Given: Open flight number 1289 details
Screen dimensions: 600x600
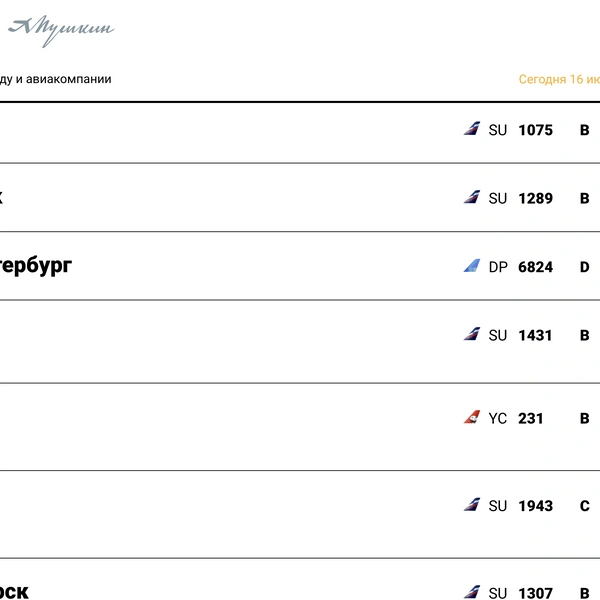Looking at the screenshot, I should pyautogui.click(x=535, y=199).
